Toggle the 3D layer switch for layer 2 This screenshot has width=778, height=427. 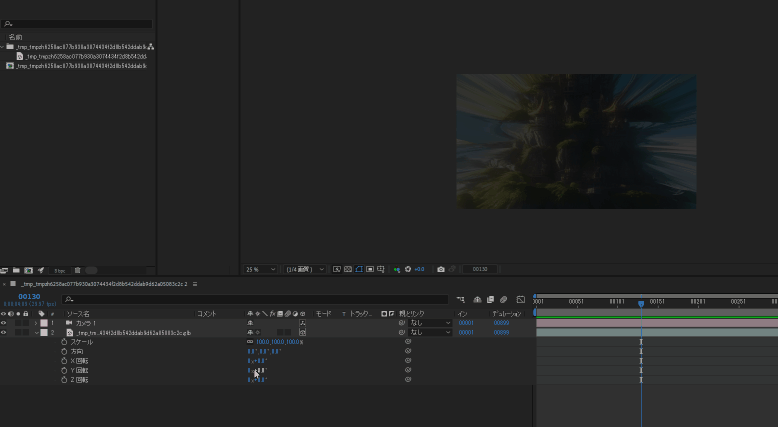click(x=303, y=332)
